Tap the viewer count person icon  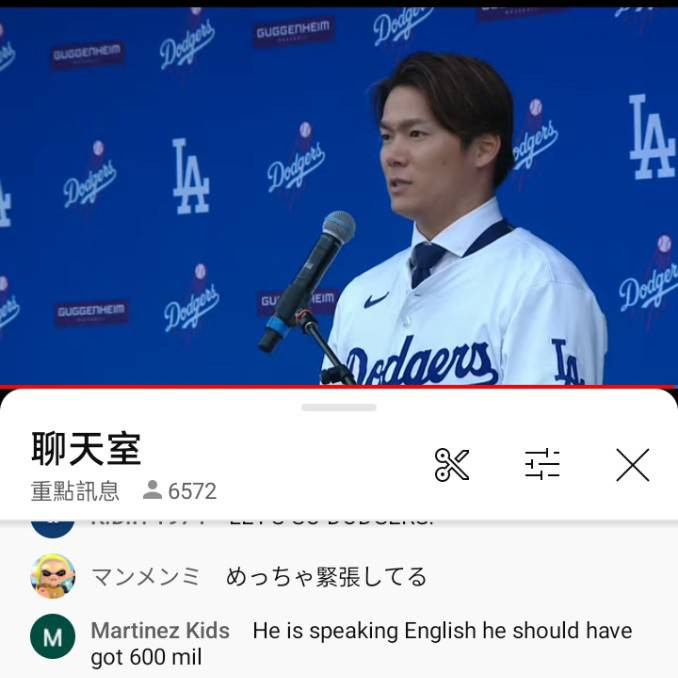pyautogui.click(x=152, y=490)
